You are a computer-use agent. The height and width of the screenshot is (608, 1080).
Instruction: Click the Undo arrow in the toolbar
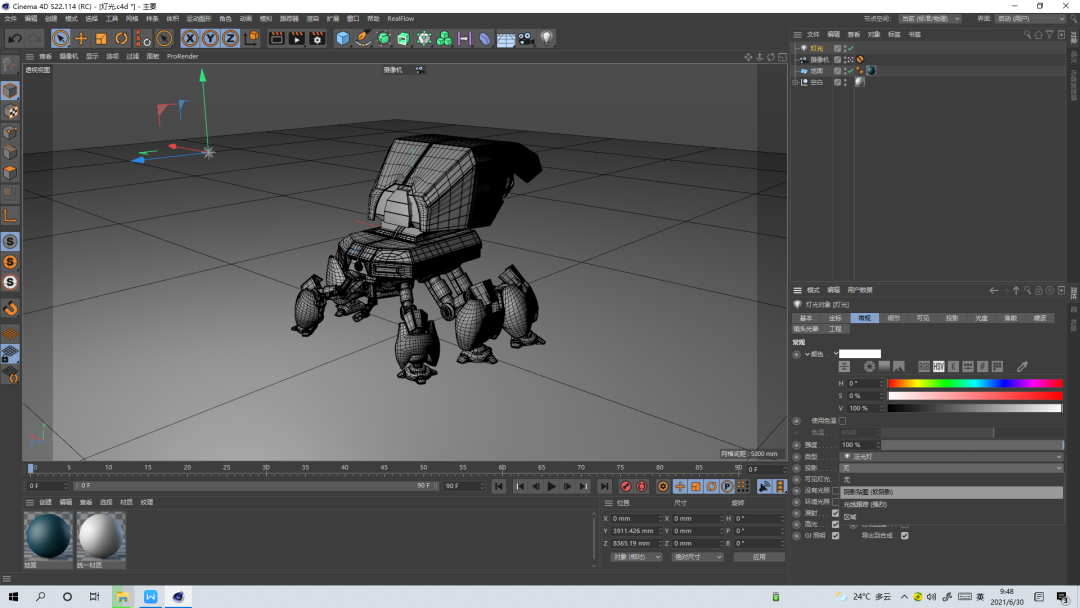14,39
